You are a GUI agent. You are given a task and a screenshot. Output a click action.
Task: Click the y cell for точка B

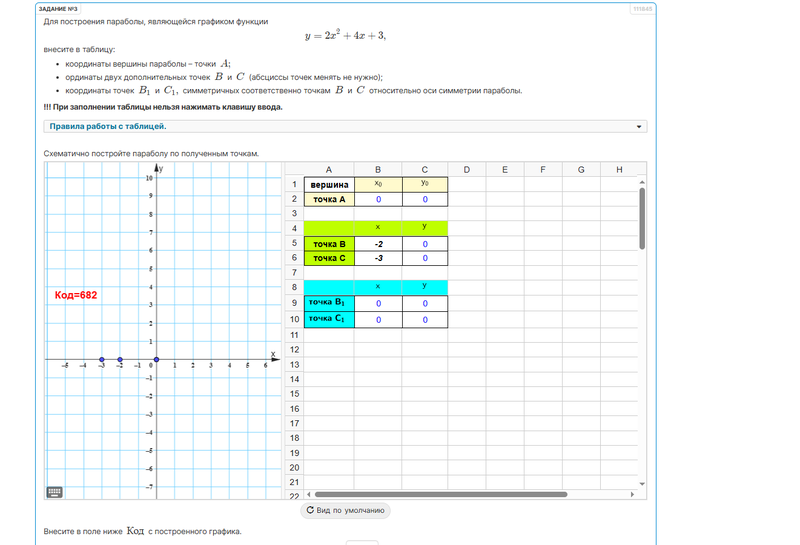pos(425,244)
